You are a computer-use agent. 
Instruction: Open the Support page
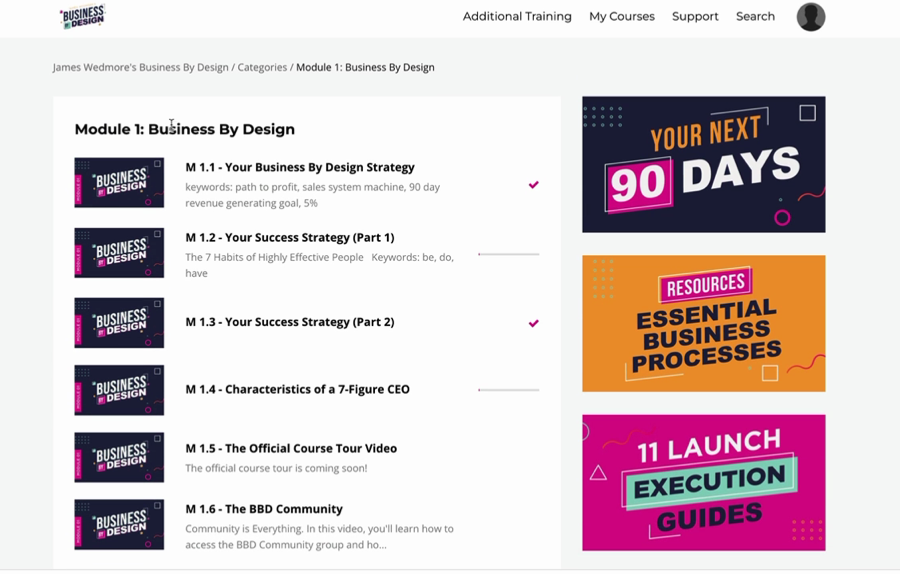695,17
